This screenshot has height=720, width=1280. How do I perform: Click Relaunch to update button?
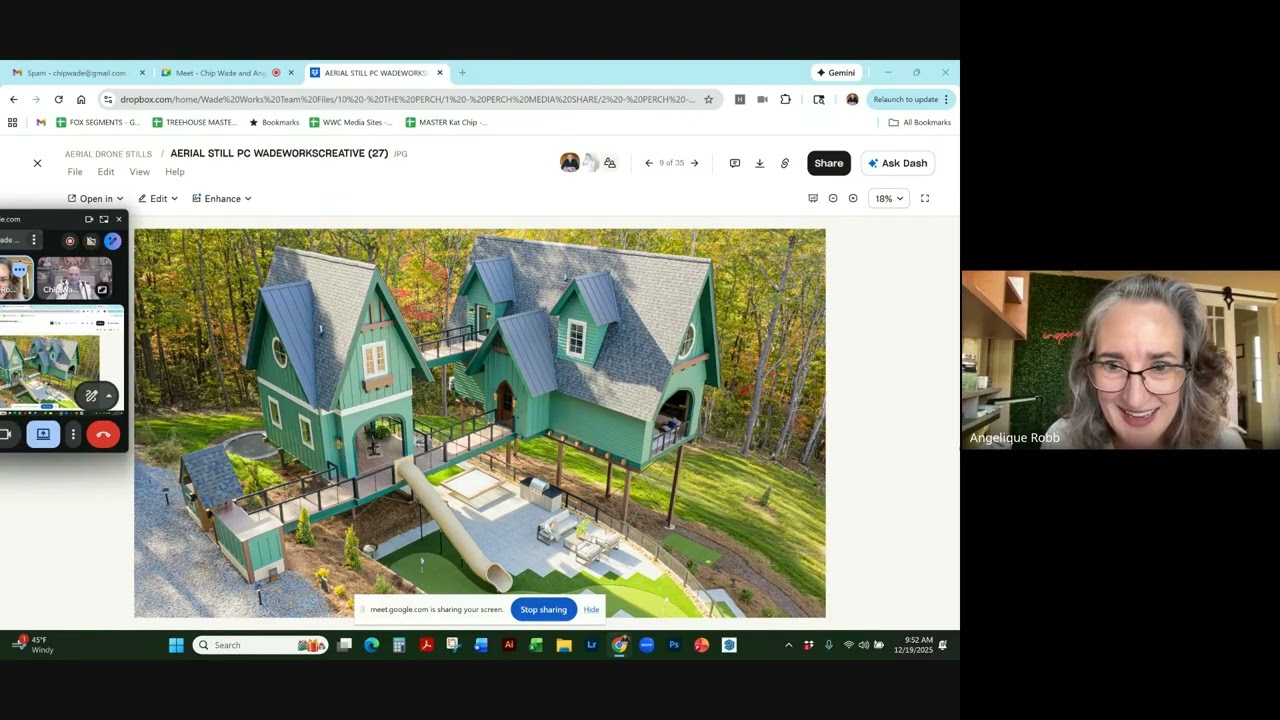(906, 99)
